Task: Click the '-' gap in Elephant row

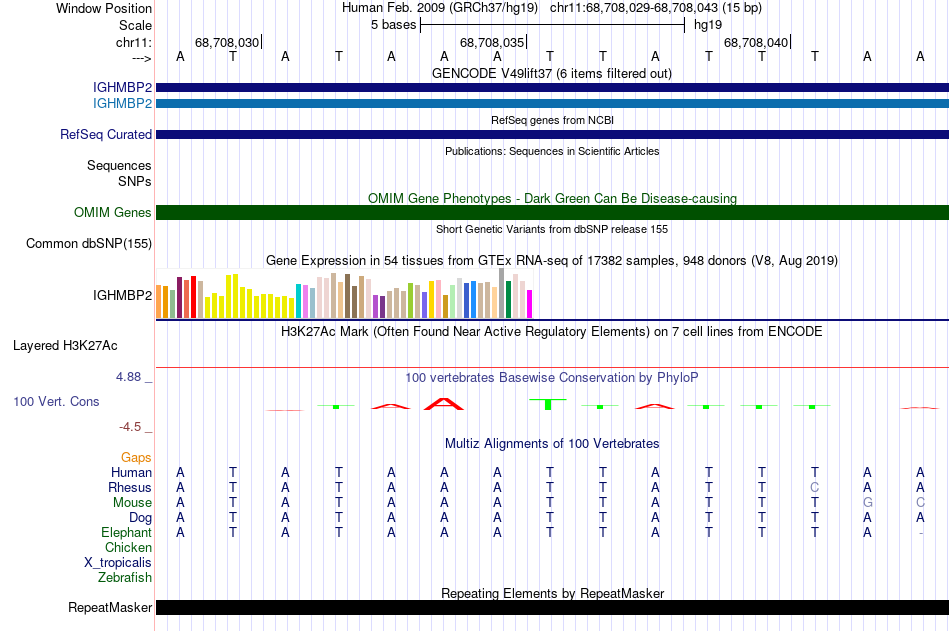Action: (x=920, y=533)
